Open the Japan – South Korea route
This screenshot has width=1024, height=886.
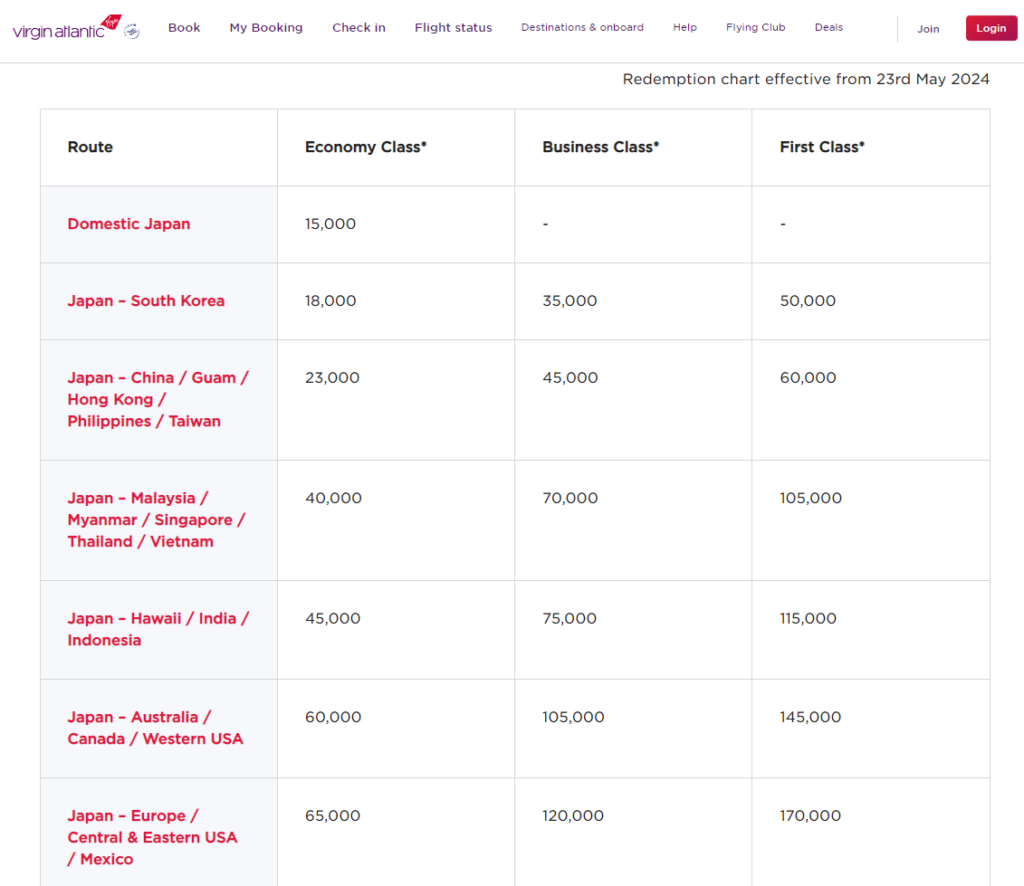click(145, 301)
